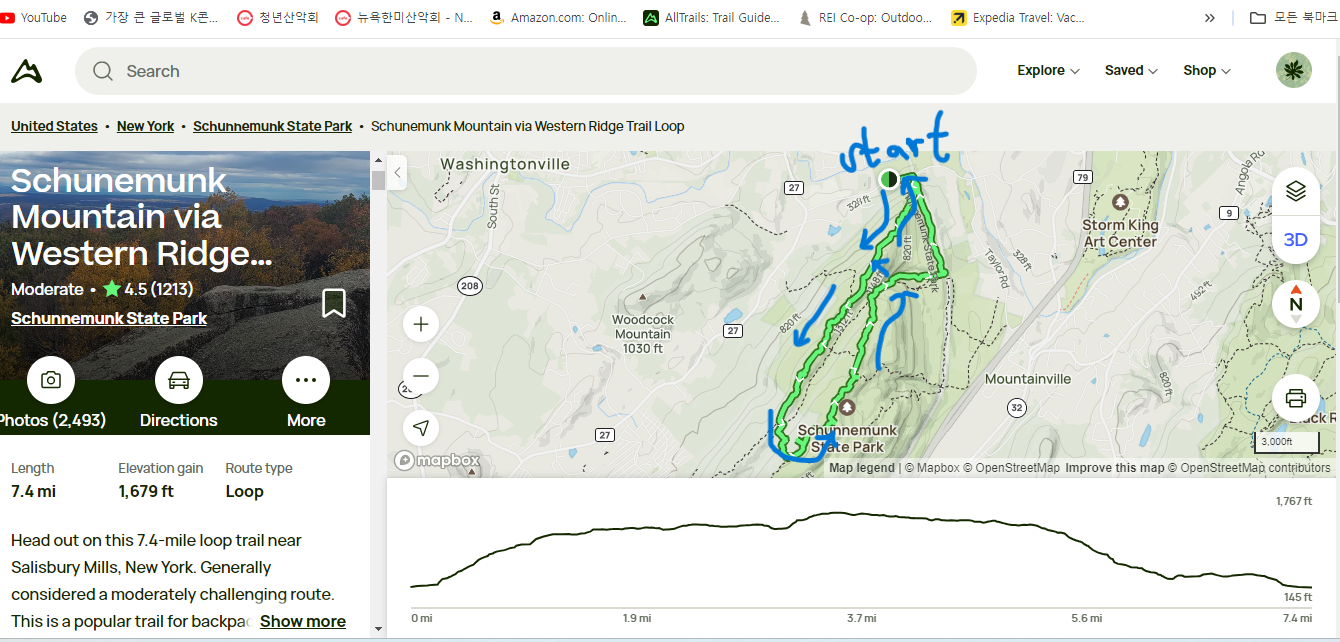Open the Directions button
This screenshot has width=1340, height=642.
coord(179,392)
